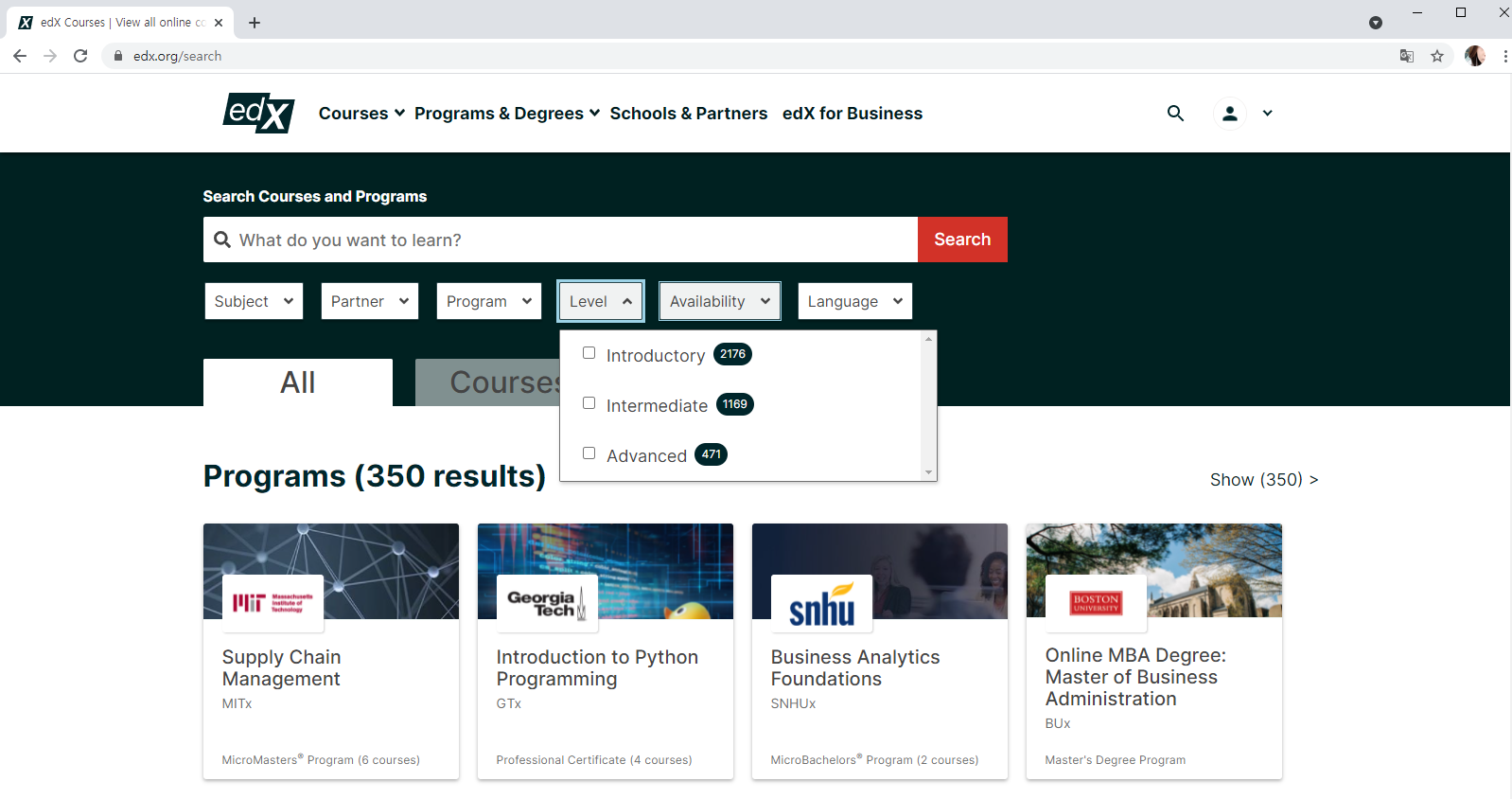
Task: Select the All results tab
Action: [x=298, y=382]
